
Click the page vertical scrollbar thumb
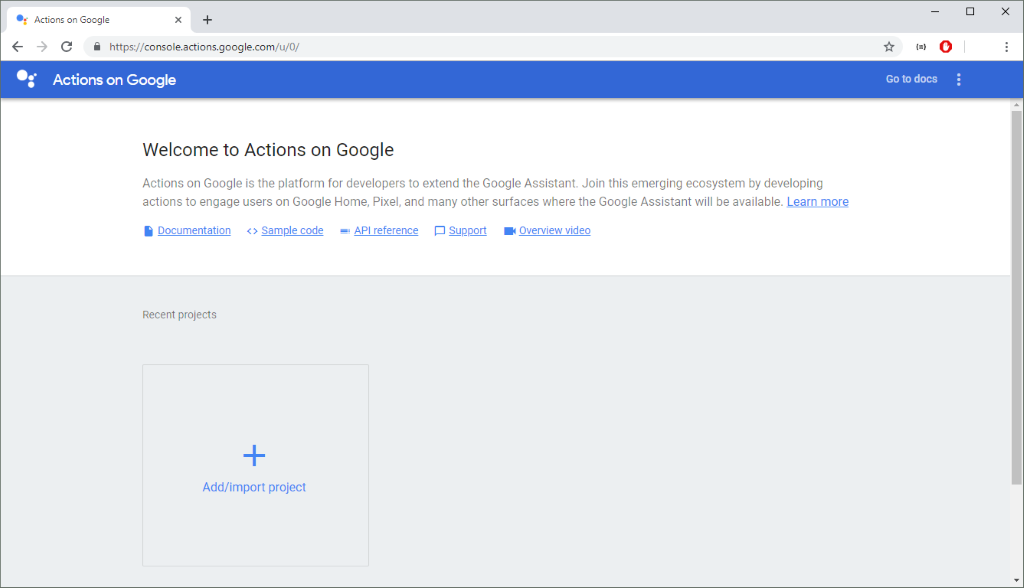[x=1016, y=297]
